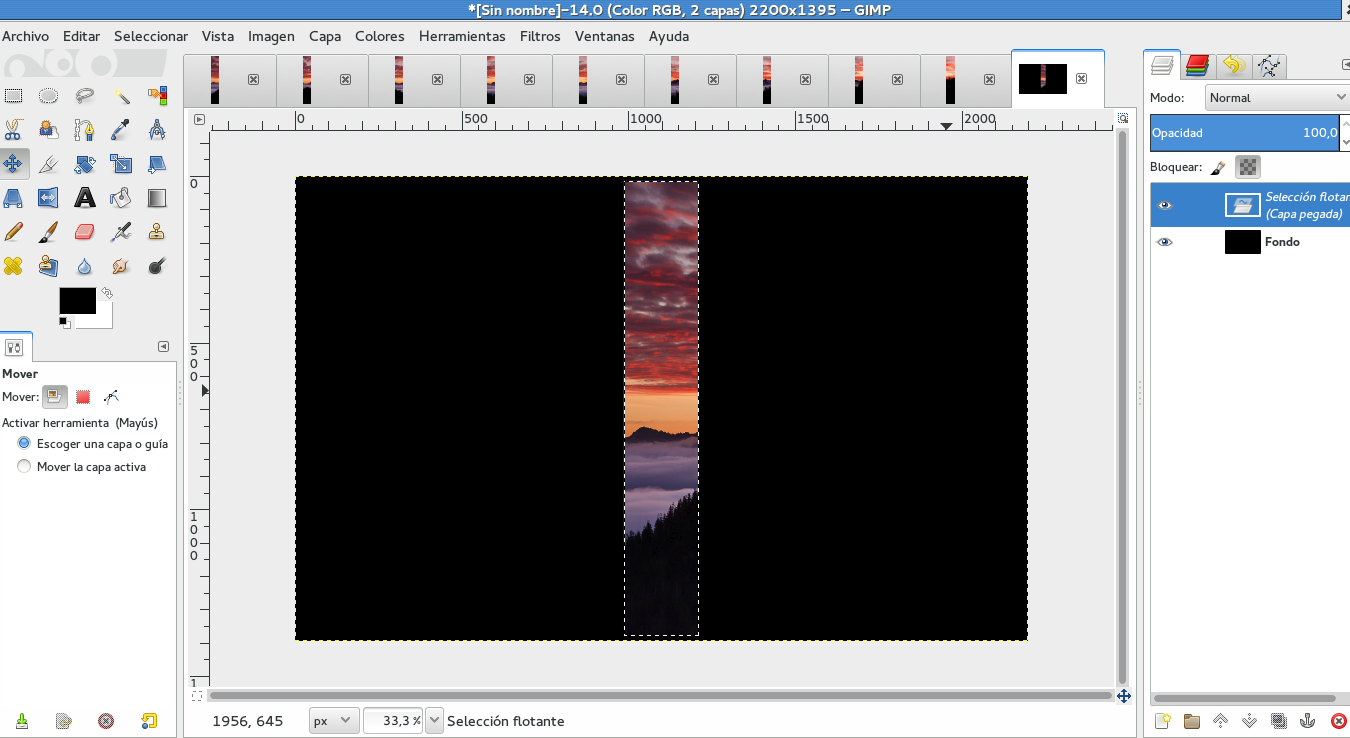Select the Ellipse Select tool
The height and width of the screenshot is (738, 1350).
click(49, 96)
